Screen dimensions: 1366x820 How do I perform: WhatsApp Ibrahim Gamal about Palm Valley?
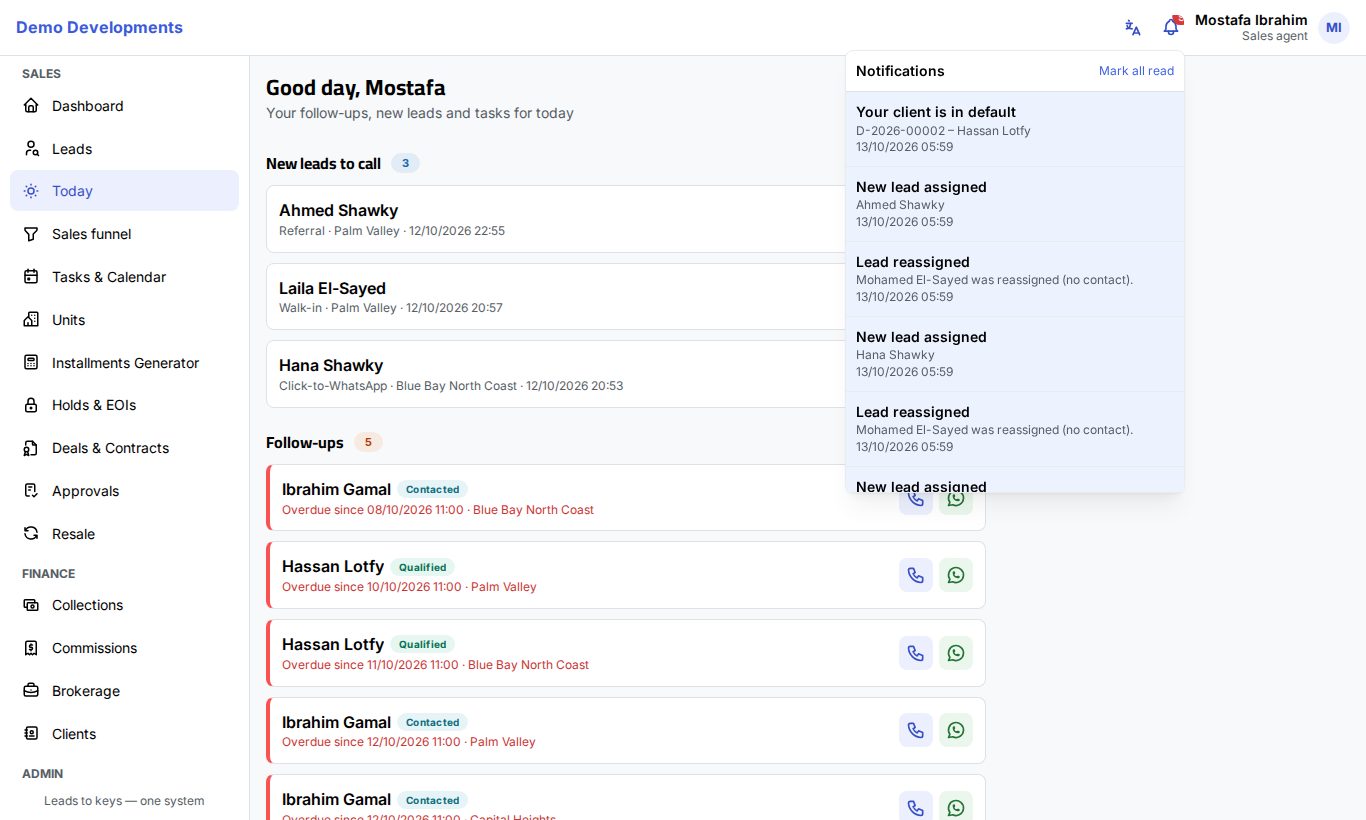click(x=956, y=730)
